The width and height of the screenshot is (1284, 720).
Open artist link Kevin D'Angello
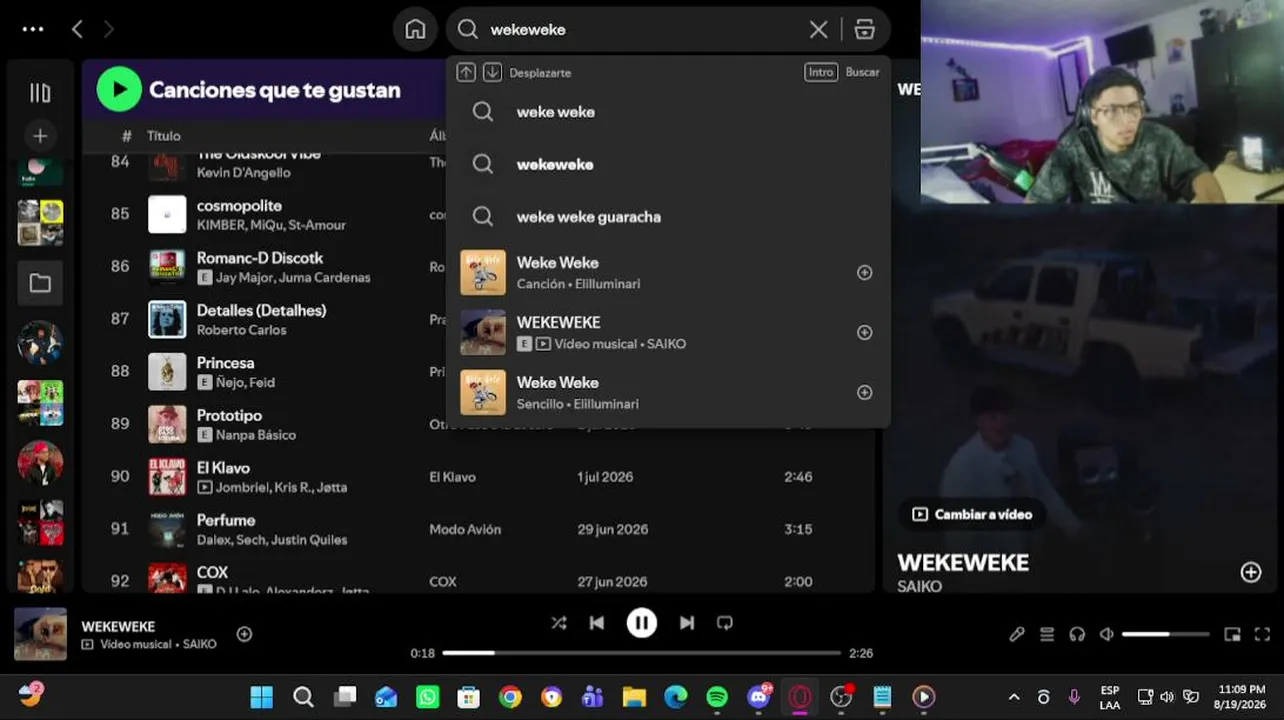243,172
